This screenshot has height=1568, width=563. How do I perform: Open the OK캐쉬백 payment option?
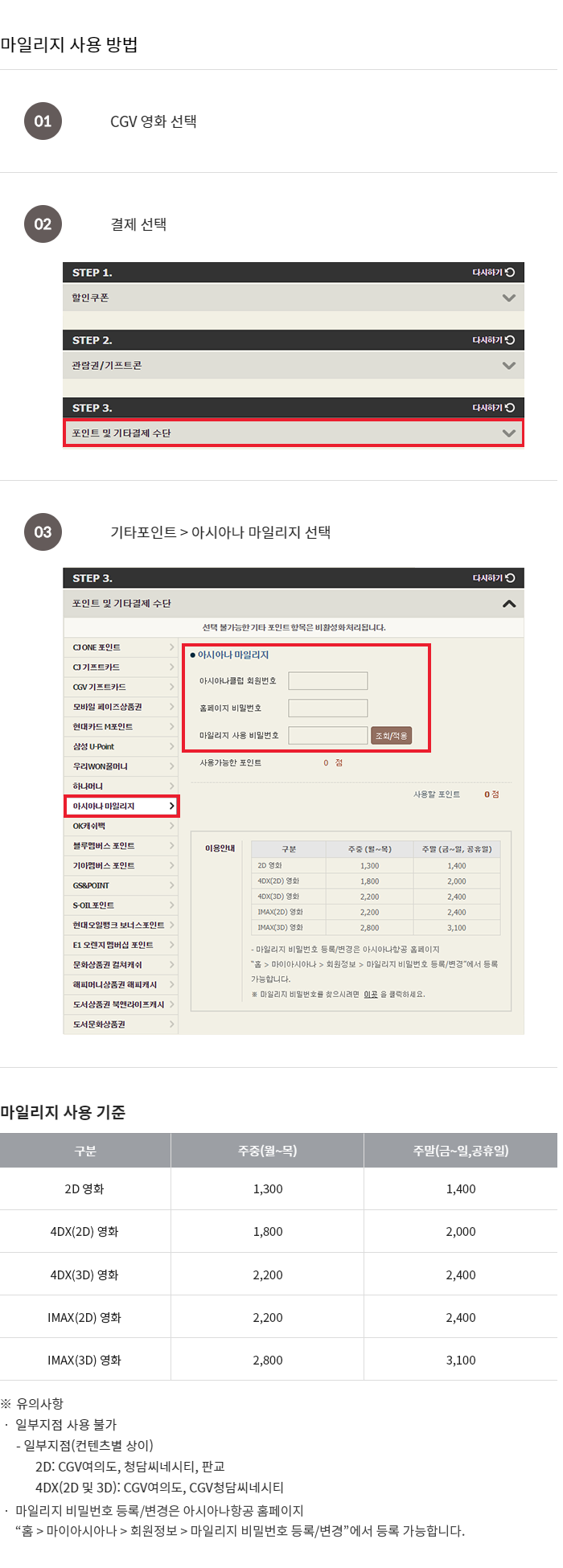click(121, 826)
